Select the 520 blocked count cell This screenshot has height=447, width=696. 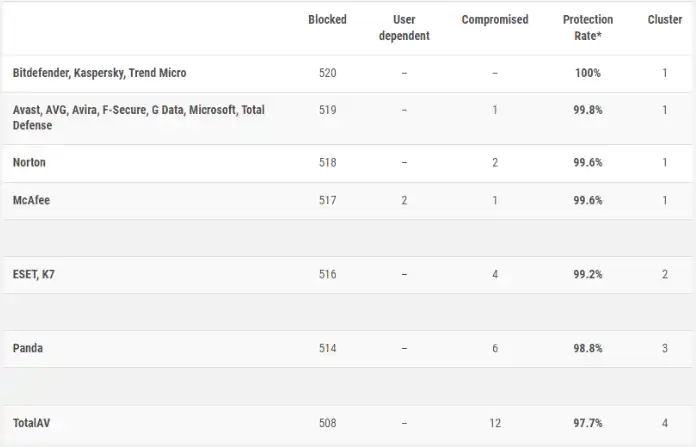[x=328, y=73]
